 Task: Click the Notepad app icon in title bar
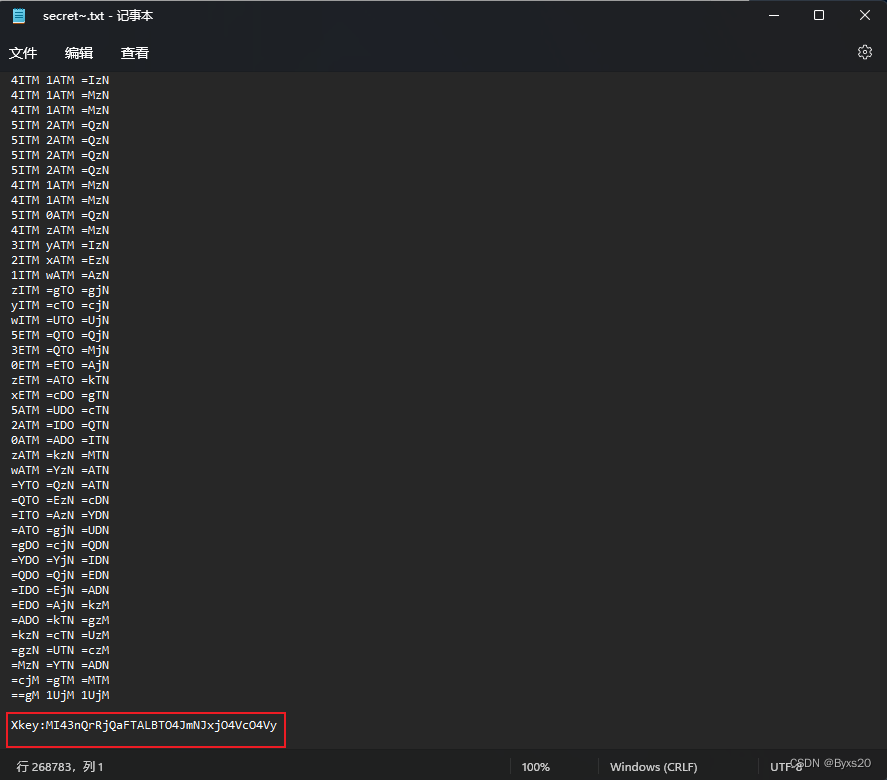(19, 16)
